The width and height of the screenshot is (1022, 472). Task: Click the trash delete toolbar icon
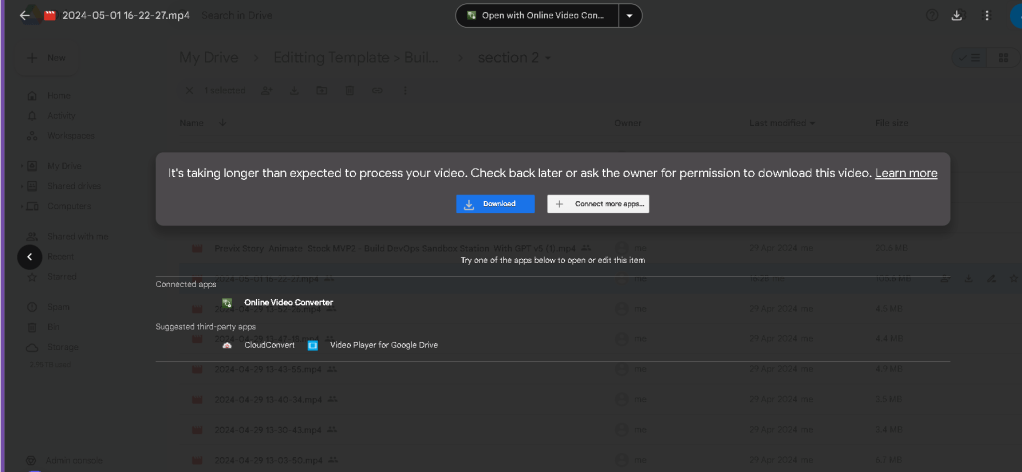coord(349,91)
